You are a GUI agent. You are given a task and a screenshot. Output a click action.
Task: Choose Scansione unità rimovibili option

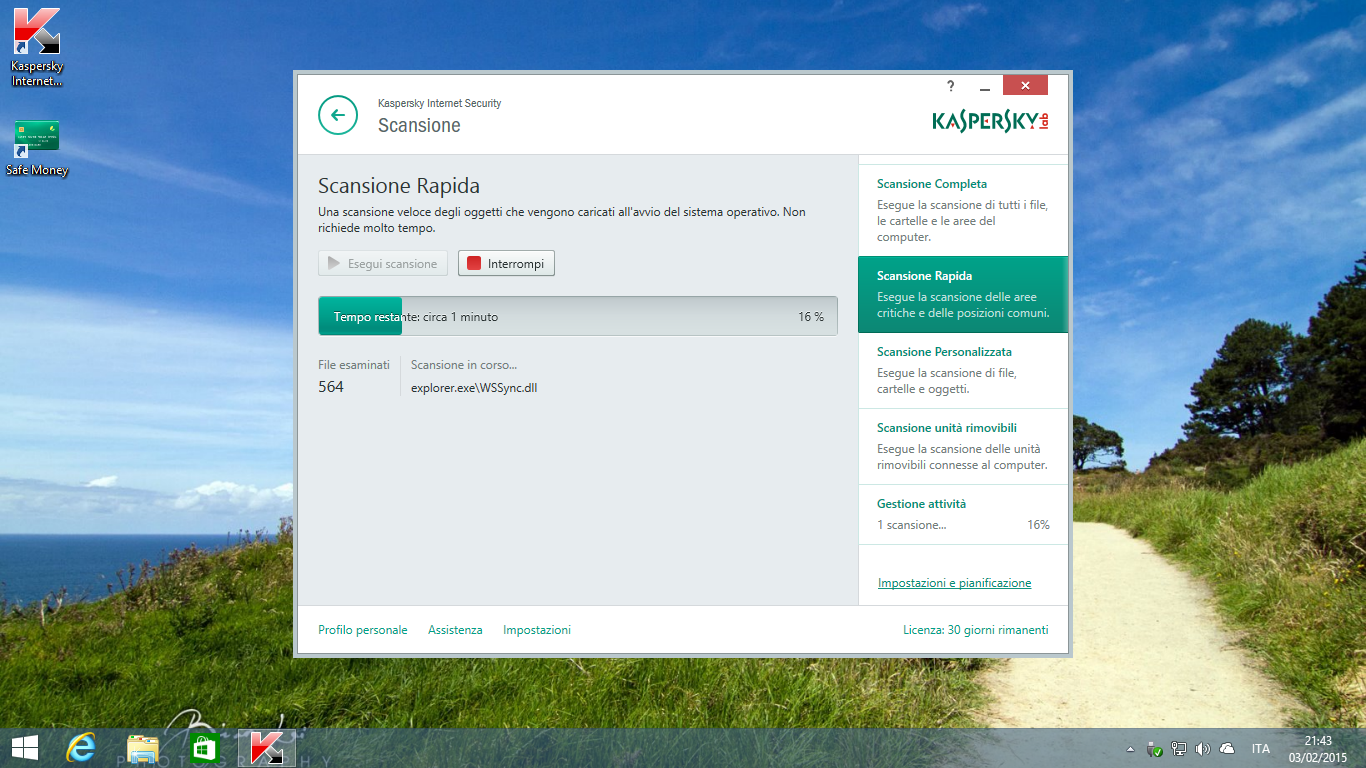click(963, 446)
